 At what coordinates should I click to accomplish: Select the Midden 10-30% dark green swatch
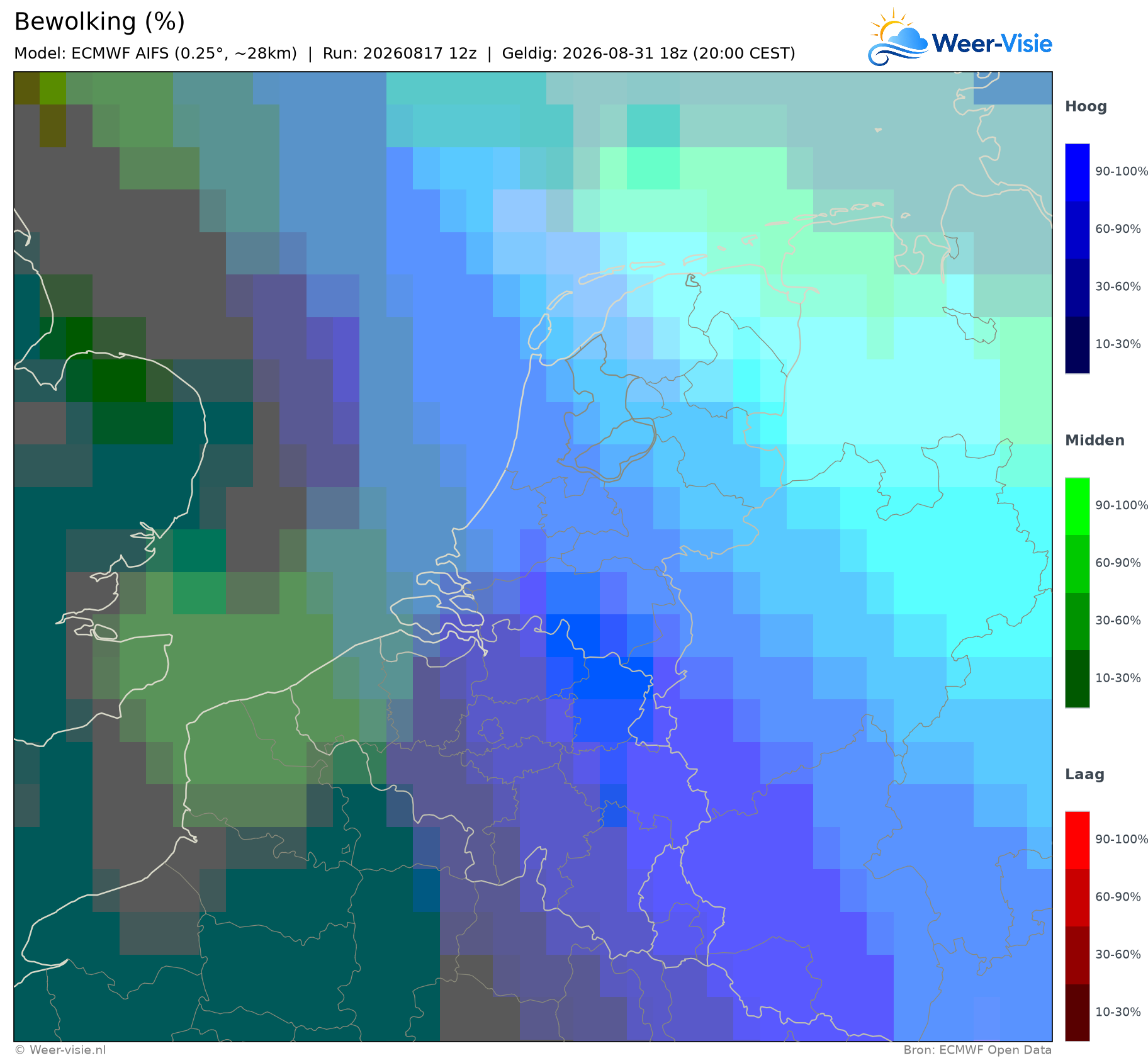point(1077,679)
